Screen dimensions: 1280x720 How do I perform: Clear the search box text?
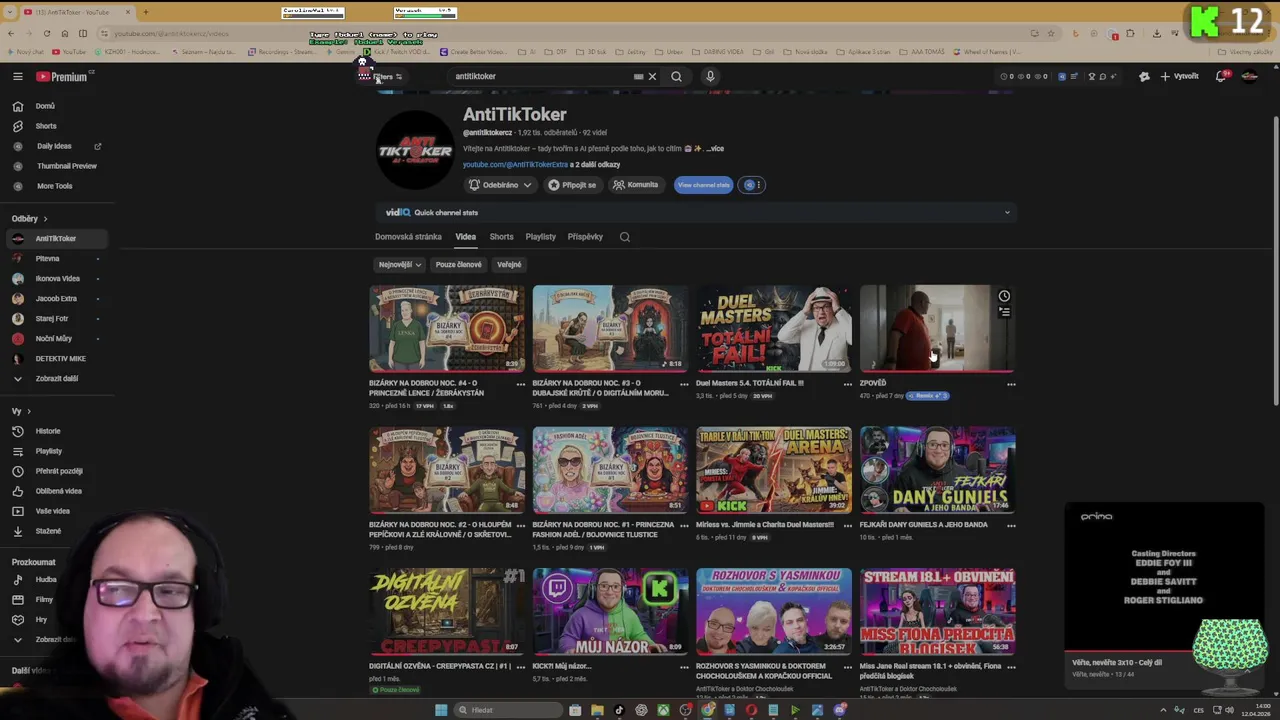(652, 76)
